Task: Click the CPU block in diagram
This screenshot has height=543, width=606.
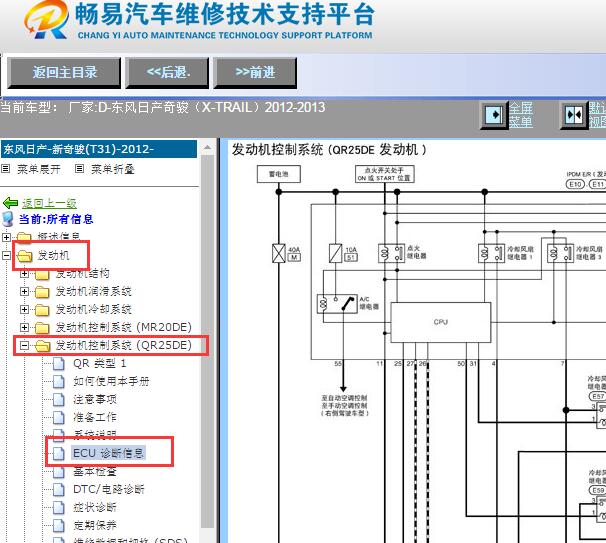Action: click(441, 322)
